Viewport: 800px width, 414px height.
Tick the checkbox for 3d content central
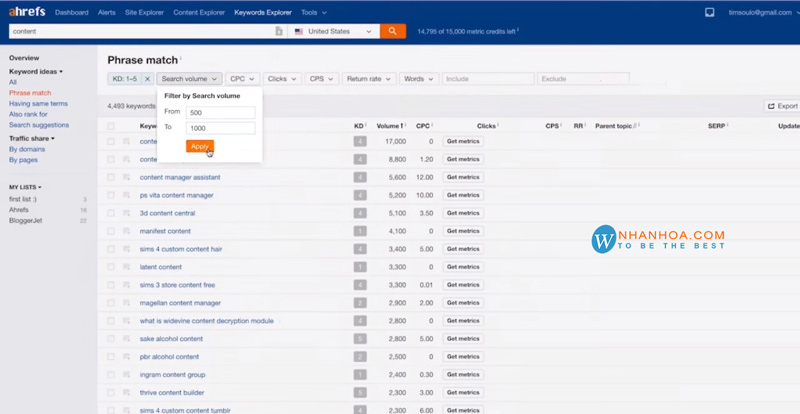coord(111,213)
